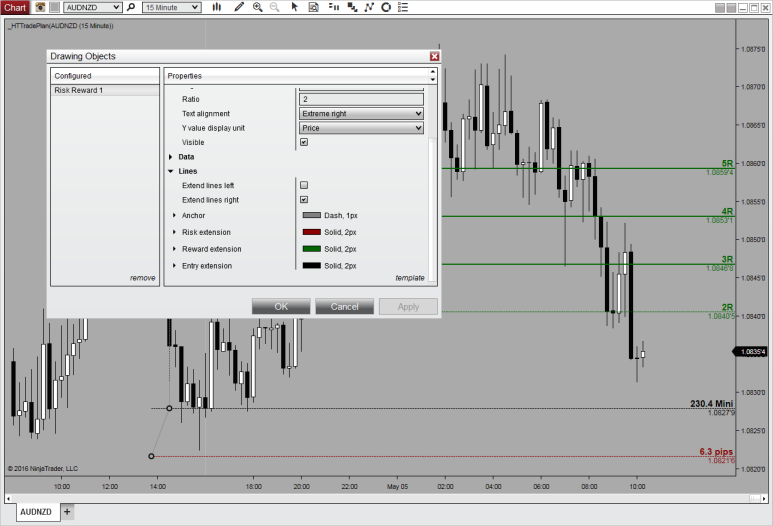Expand the Reward extension properties
The width and height of the screenshot is (773, 526).
(x=175, y=249)
